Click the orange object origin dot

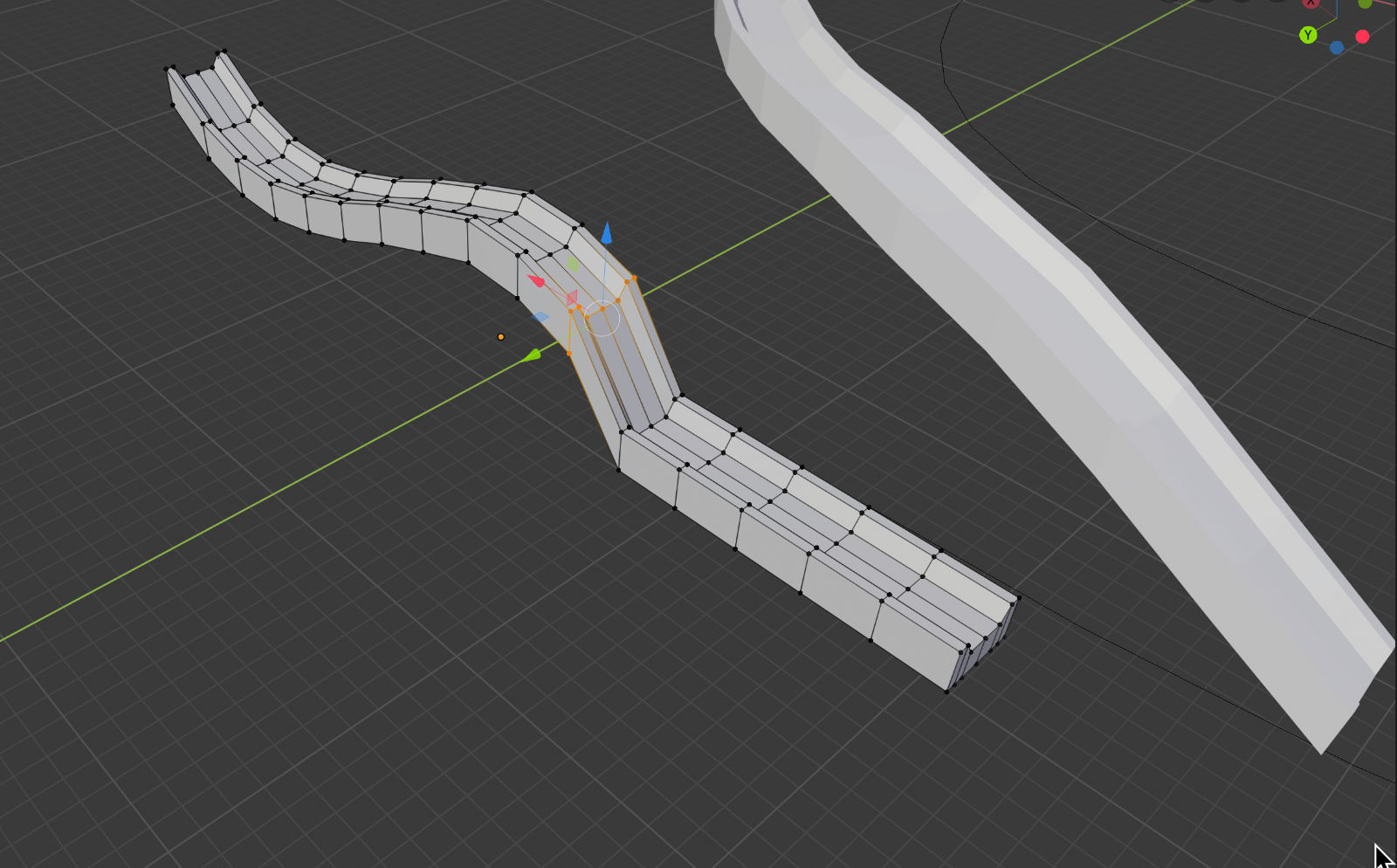(500, 337)
